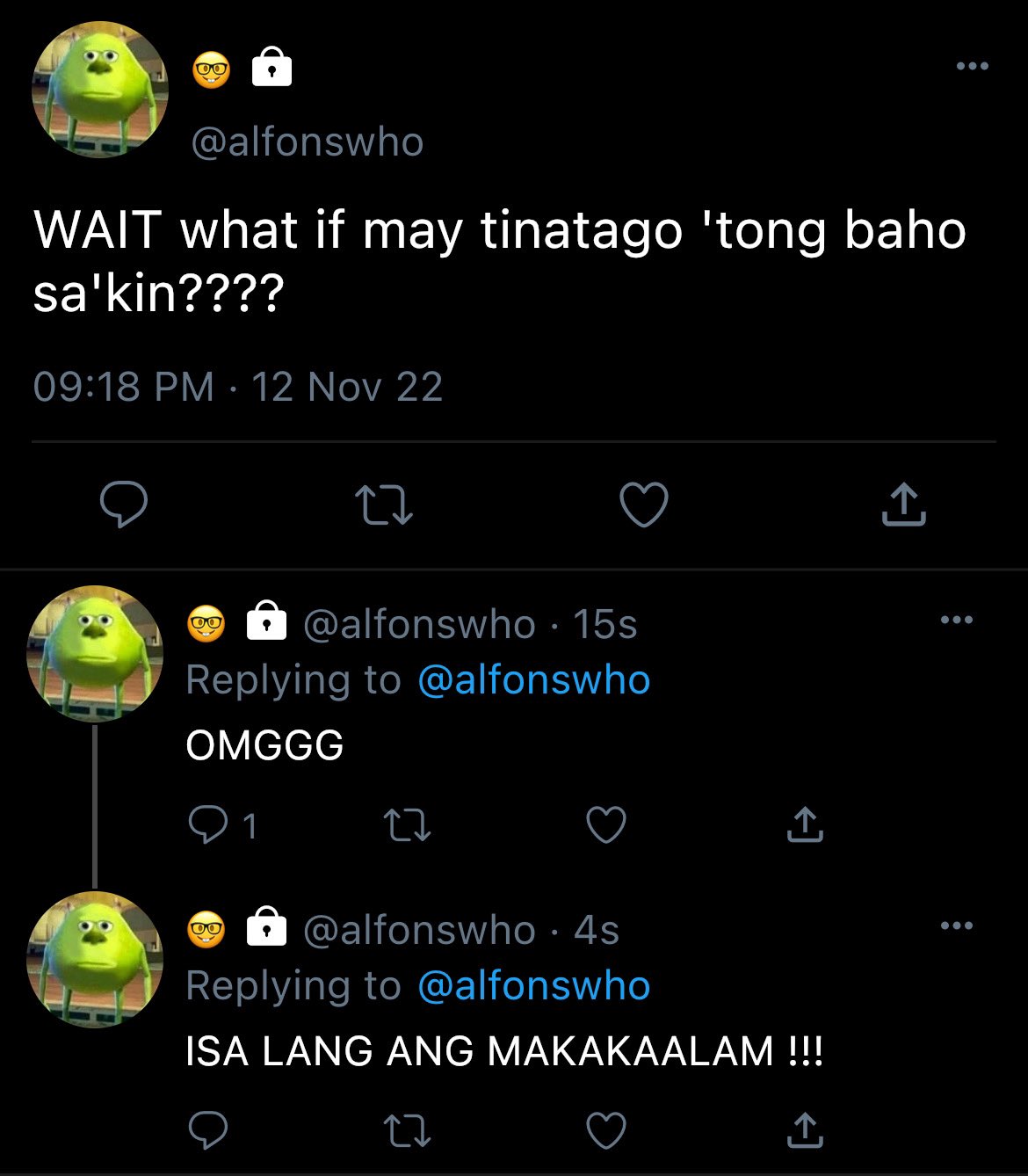Open reply thread on OMGGG tweet
The width and height of the screenshot is (1028, 1176).
(x=223, y=825)
